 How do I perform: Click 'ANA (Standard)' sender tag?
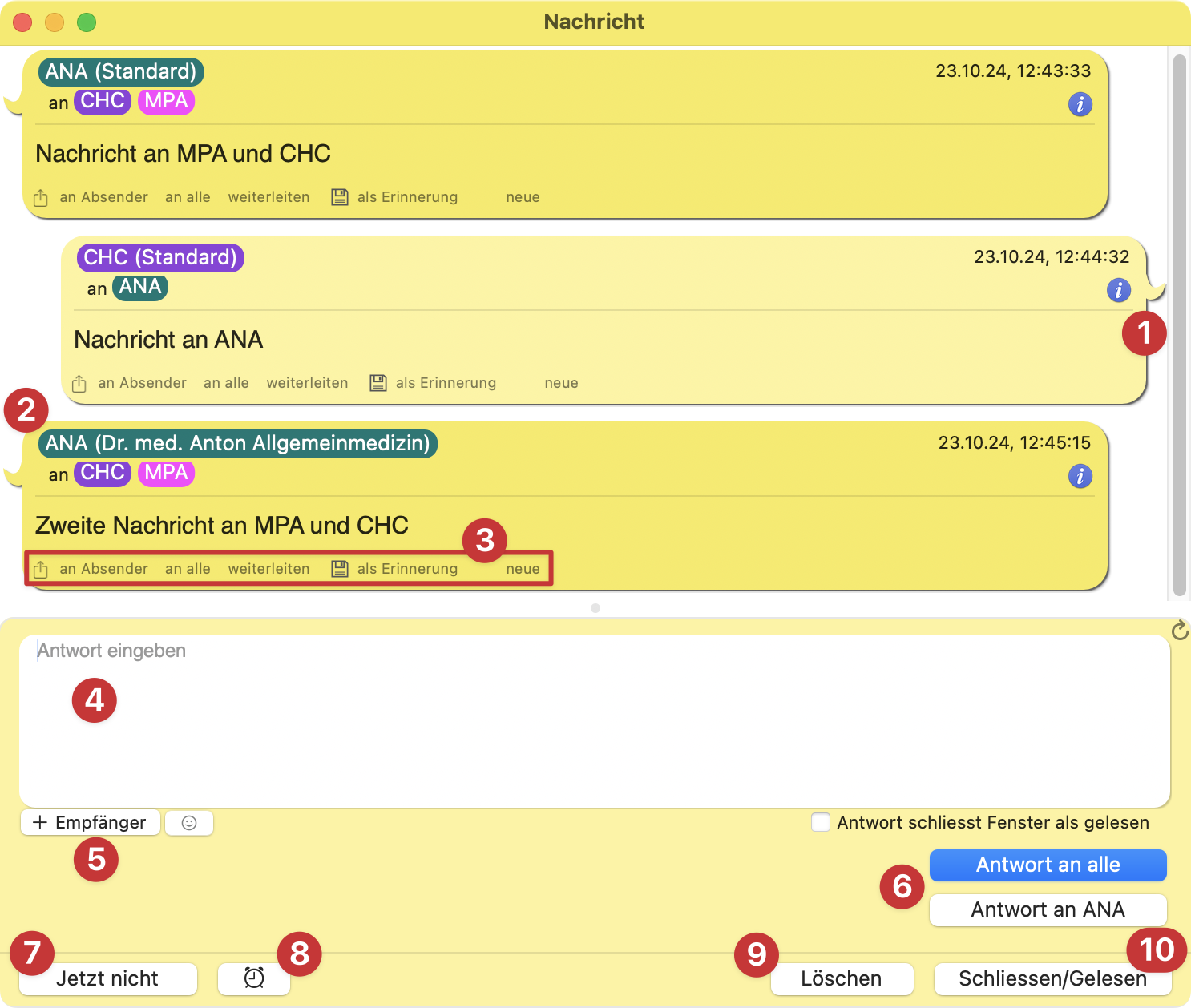121,72
